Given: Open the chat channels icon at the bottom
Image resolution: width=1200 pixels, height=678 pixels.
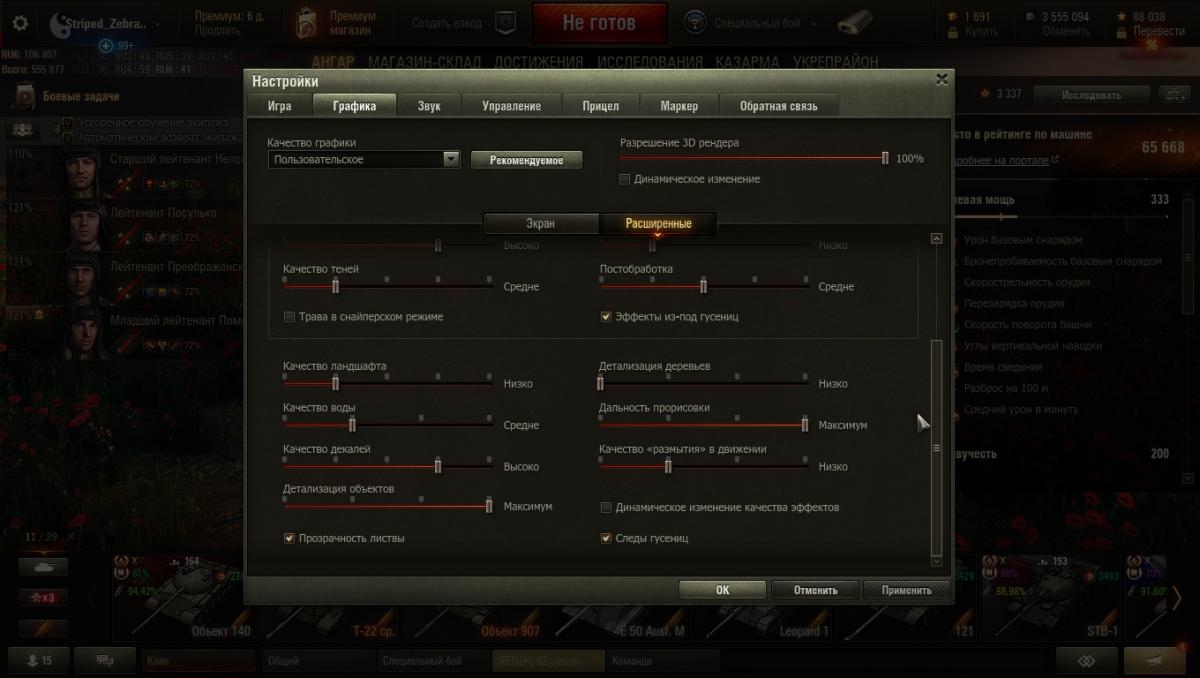Looking at the screenshot, I should 103,660.
